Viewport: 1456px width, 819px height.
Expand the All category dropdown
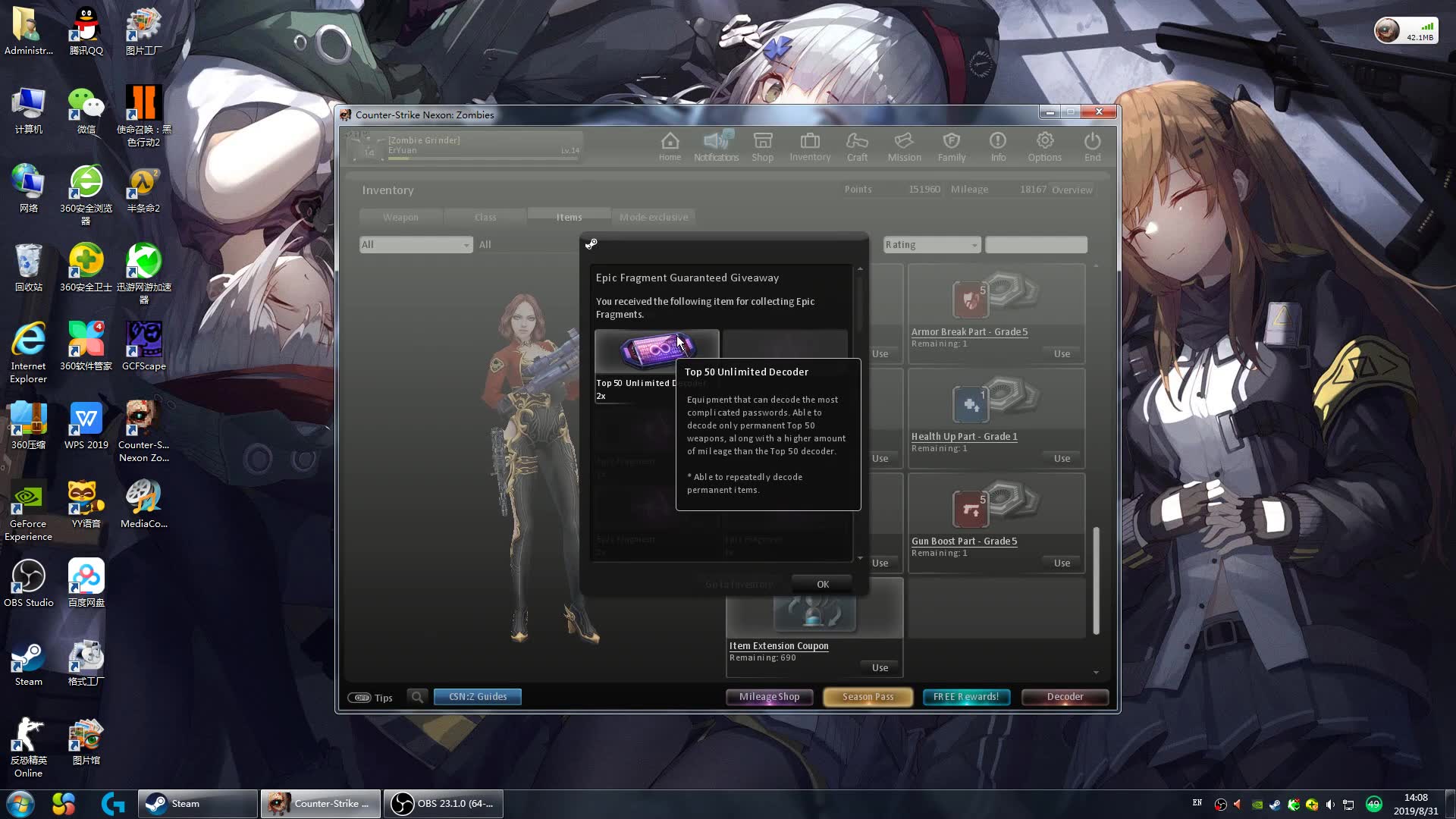tap(416, 245)
